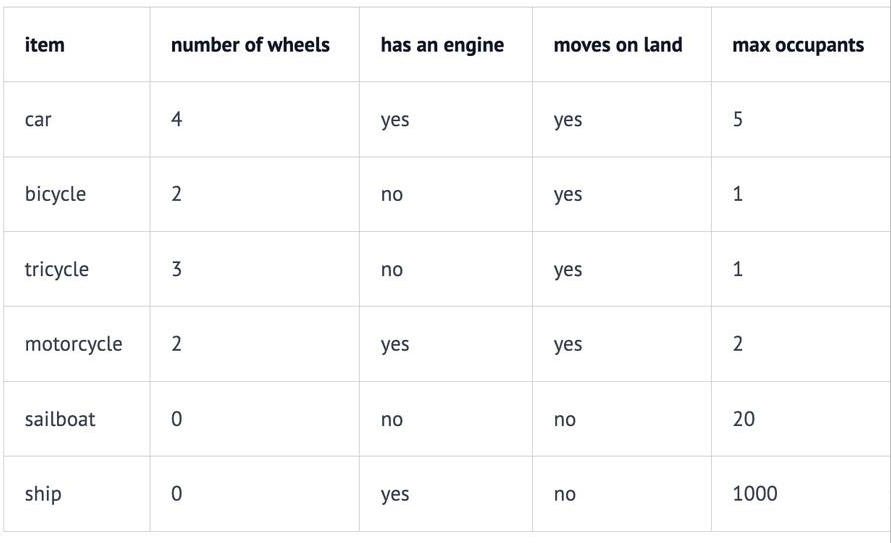Click the 'motorcycle' row label
Screen dimensions: 891x543
point(73,344)
